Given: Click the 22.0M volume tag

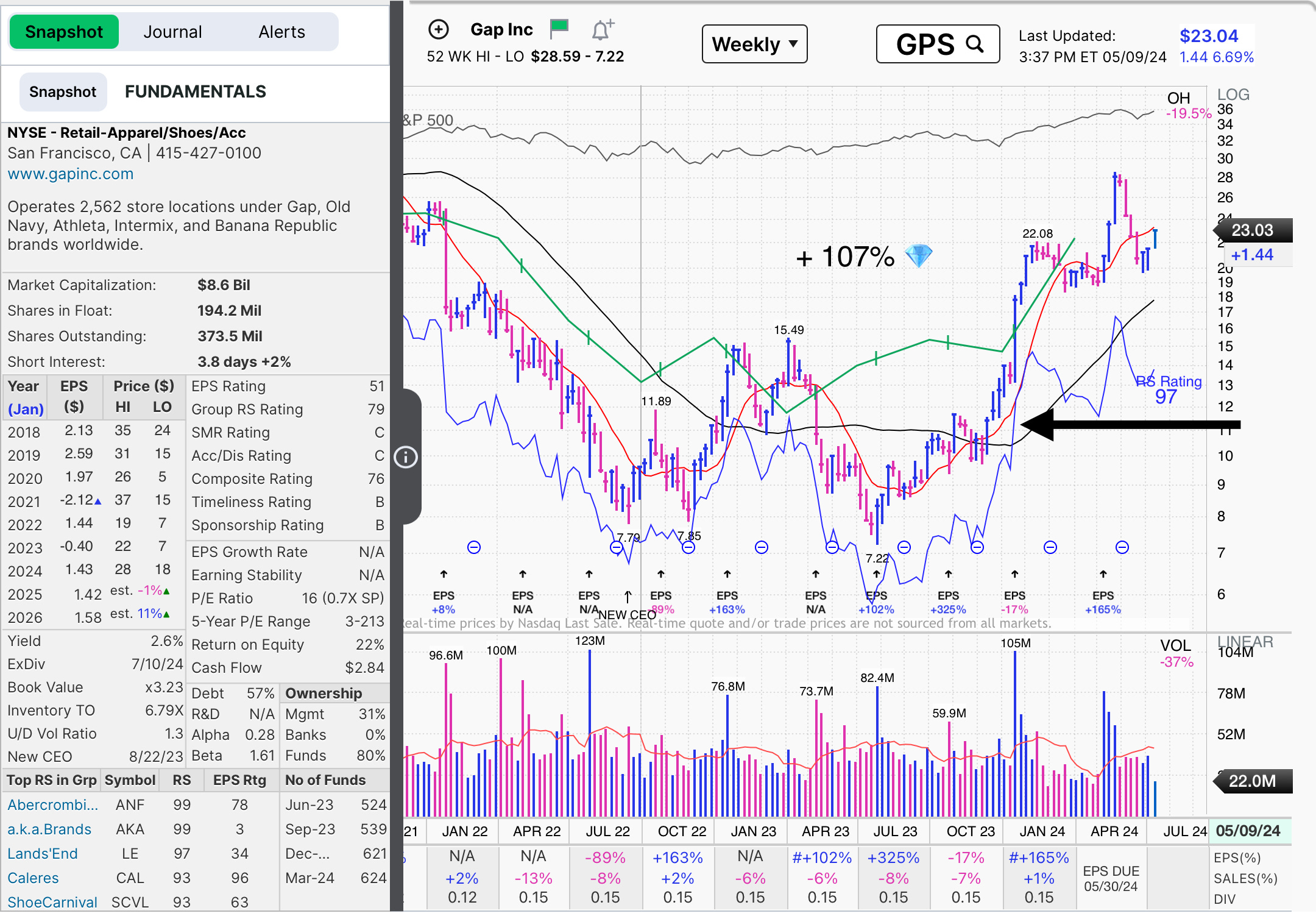Looking at the screenshot, I should [1253, 781].
